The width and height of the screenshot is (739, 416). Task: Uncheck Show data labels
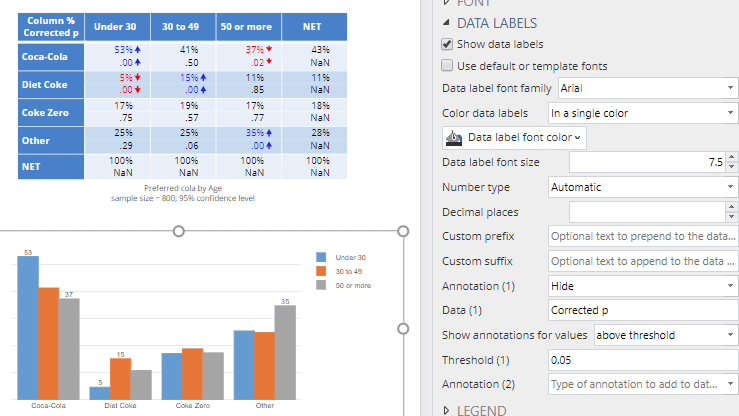[x=448, y=44]
